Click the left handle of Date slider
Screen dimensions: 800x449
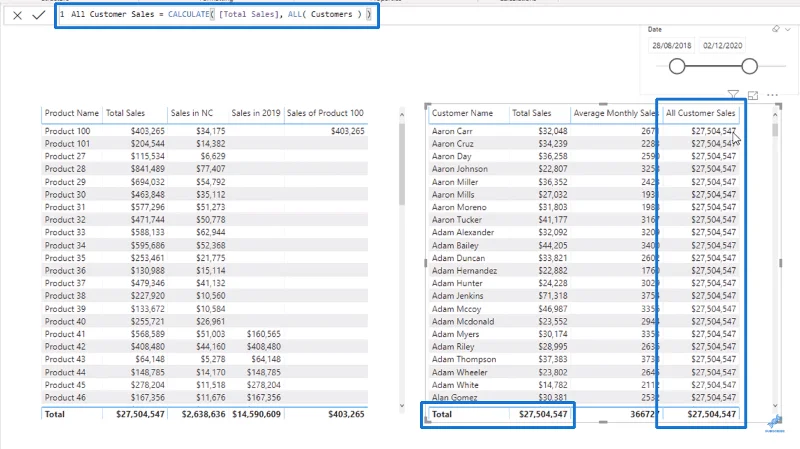click(x=677, y=66)
